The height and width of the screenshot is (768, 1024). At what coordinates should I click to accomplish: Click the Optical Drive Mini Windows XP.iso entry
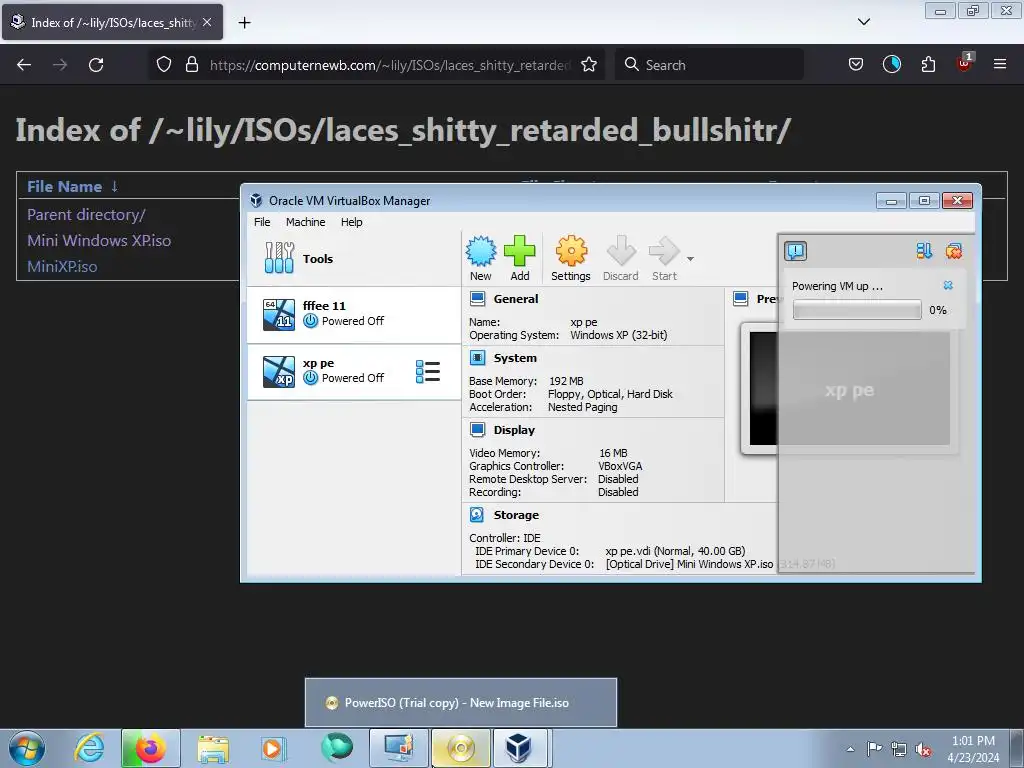(689, 564)
